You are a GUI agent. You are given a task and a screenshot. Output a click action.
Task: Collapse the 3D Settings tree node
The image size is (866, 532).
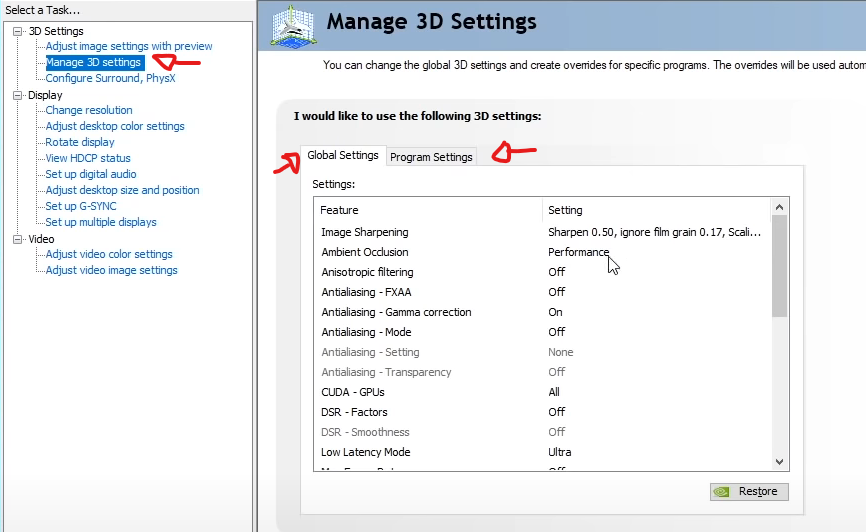point(18,31)
